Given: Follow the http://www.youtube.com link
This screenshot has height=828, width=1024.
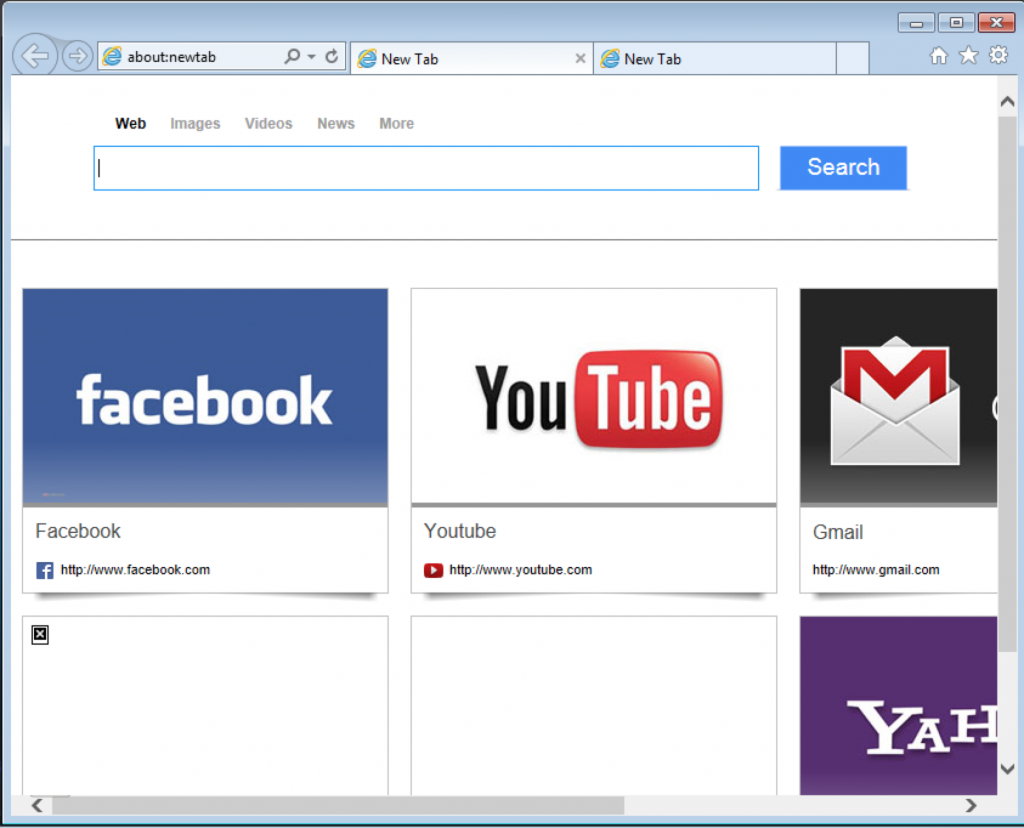Looking at the screenshot, I should coord(520,570).
